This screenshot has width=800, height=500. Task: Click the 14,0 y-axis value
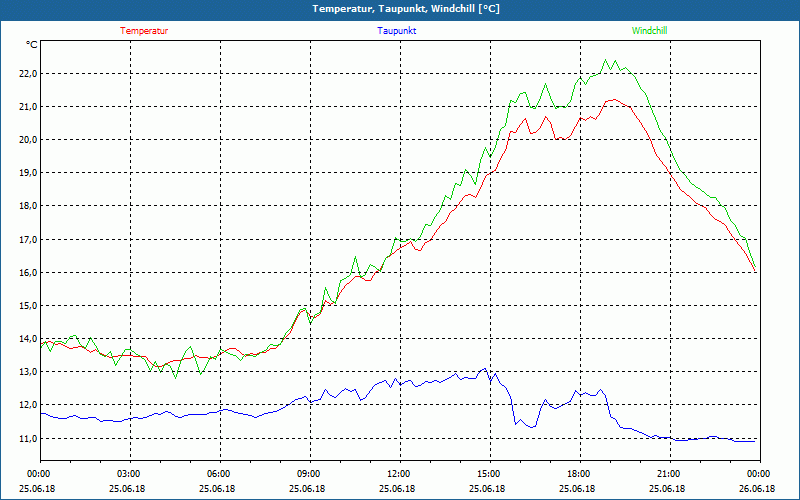click(28, 339)
